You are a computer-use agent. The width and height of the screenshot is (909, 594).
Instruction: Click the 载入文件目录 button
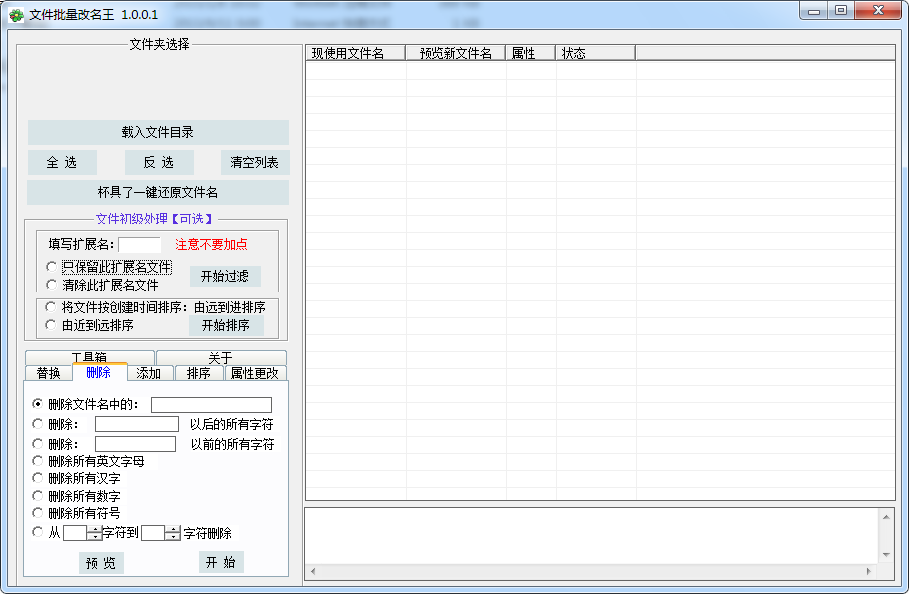(x=158, y=132)
